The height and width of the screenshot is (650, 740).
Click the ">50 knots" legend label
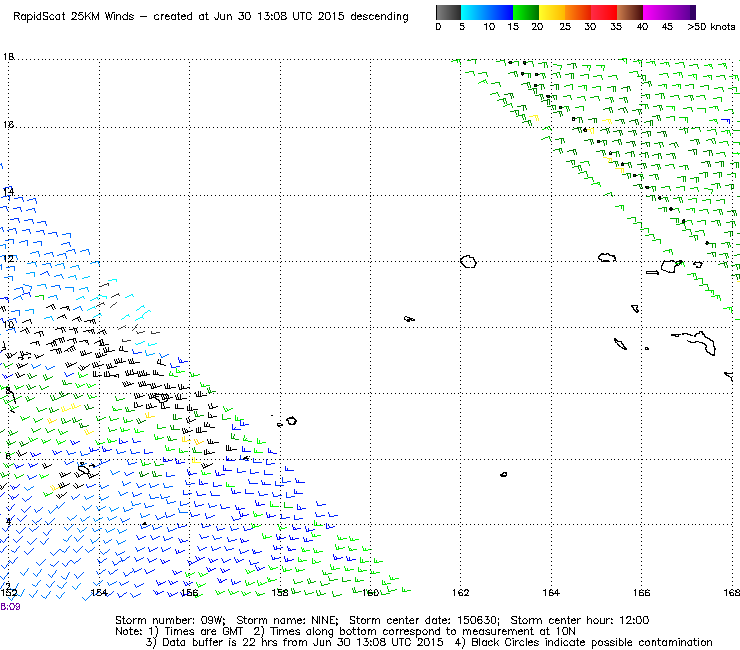click(711, 27)
